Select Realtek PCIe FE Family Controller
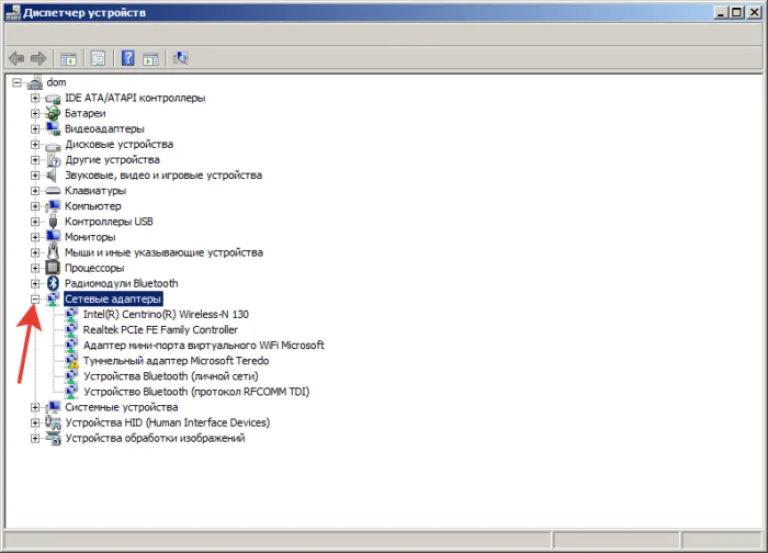Viewport: 768px width, 553px height. point(160,330)
